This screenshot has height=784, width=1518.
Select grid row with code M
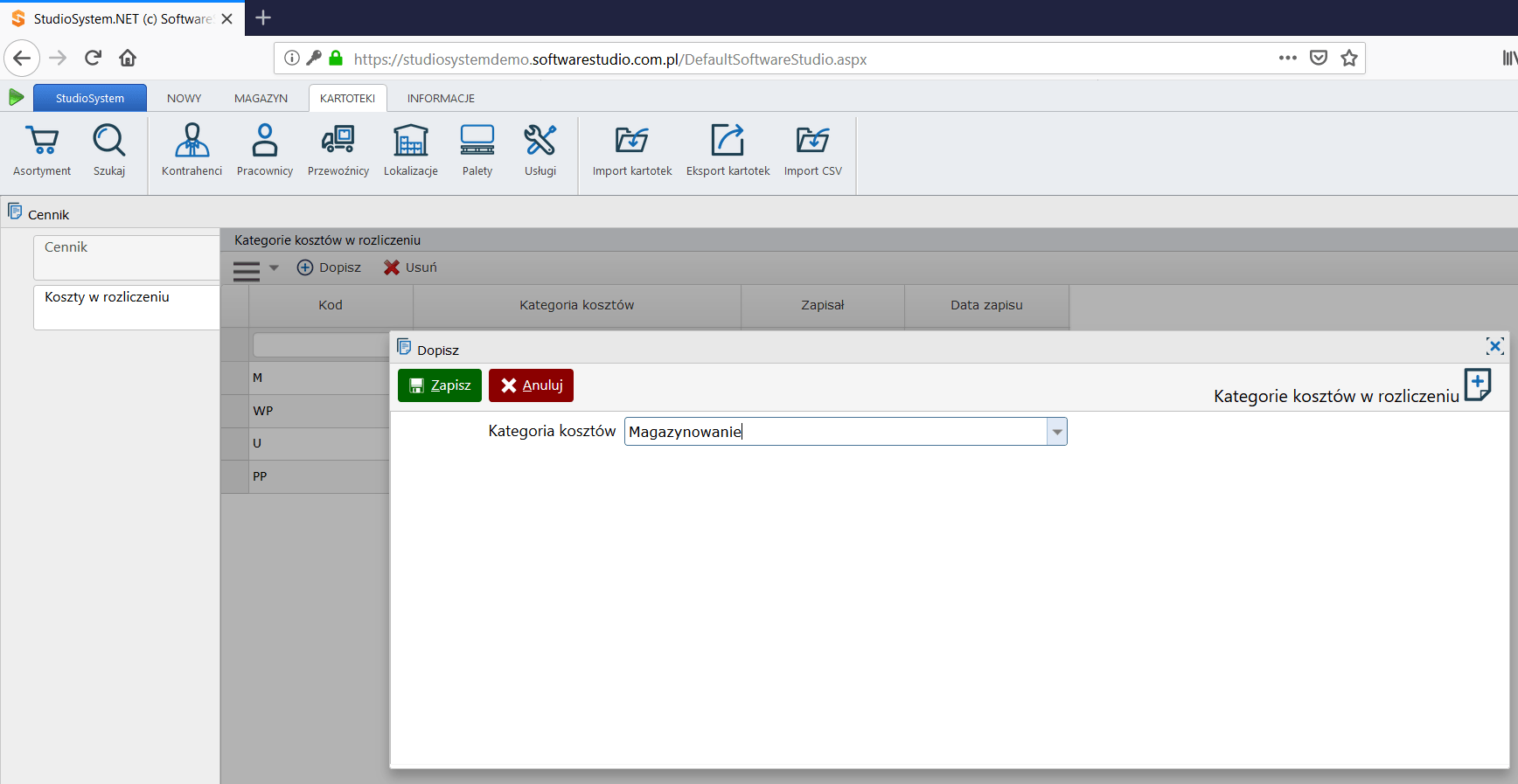point(305,378)
